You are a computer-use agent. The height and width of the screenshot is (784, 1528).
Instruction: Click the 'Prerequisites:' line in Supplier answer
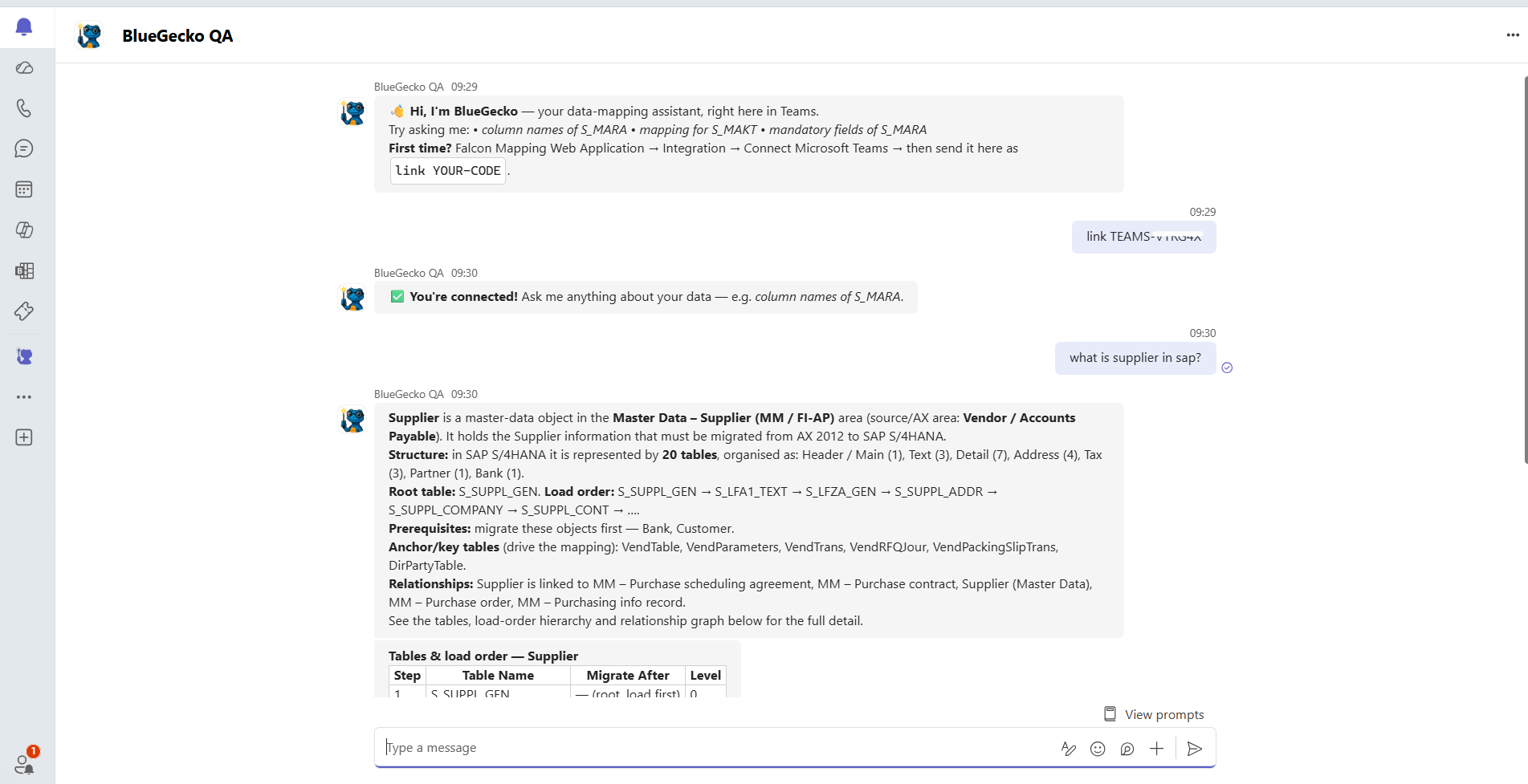(561, 528)
